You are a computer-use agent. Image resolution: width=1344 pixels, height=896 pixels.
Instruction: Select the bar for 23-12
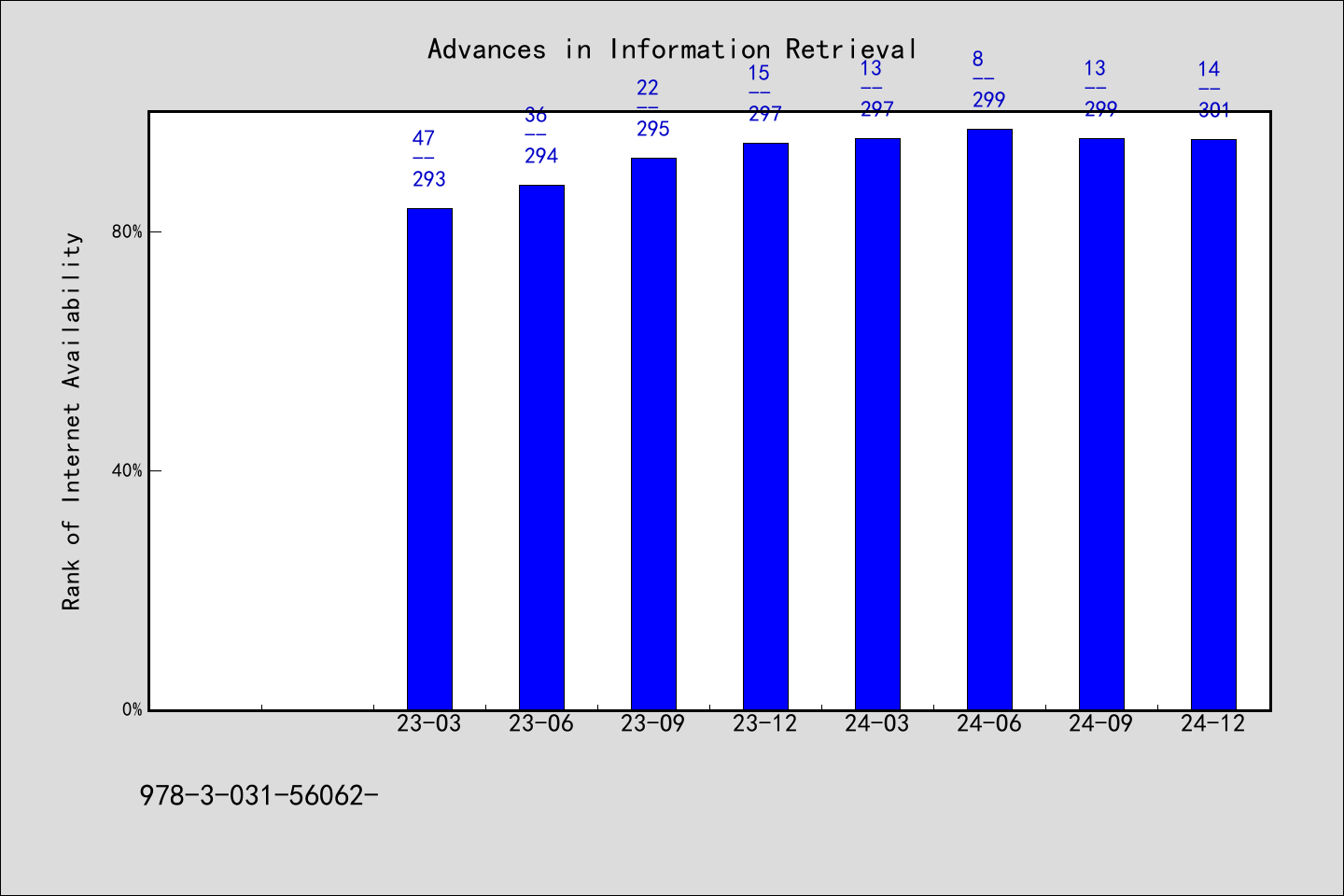765,426
